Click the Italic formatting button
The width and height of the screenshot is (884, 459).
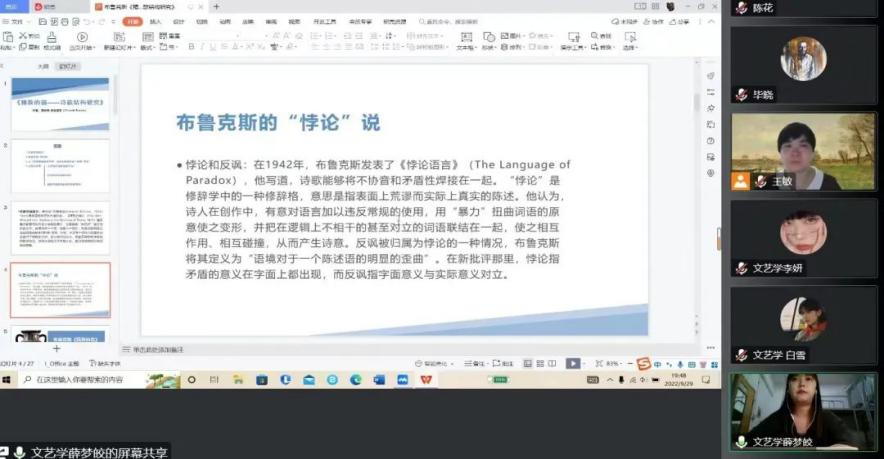pyautogui.click(x=202, y=47)
